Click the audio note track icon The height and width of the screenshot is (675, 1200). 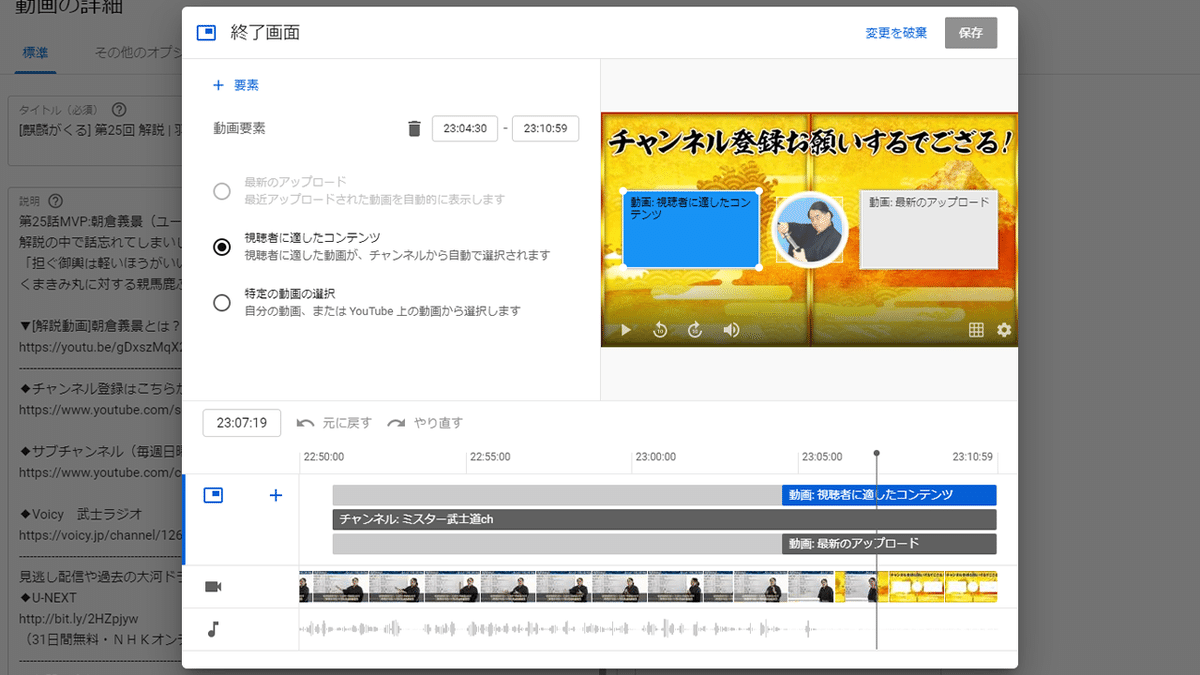pos(212,629)
